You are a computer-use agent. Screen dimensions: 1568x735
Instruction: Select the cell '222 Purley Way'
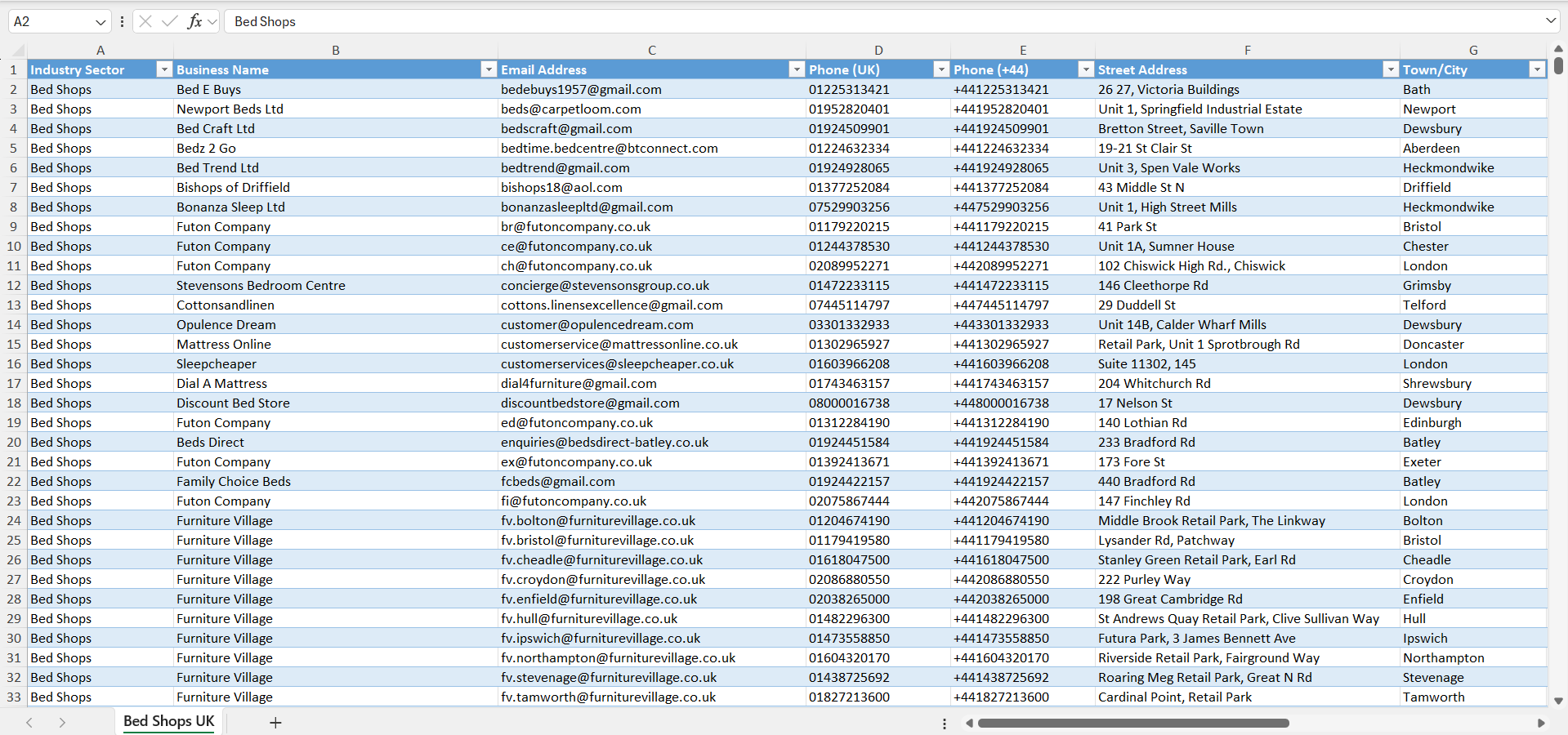click(x=1248, y=579)
